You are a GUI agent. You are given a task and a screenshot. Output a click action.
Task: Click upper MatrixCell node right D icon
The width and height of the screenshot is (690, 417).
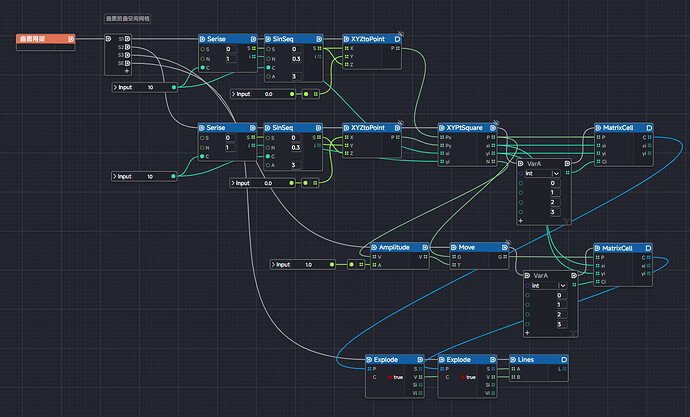click(x=649, y=128)
